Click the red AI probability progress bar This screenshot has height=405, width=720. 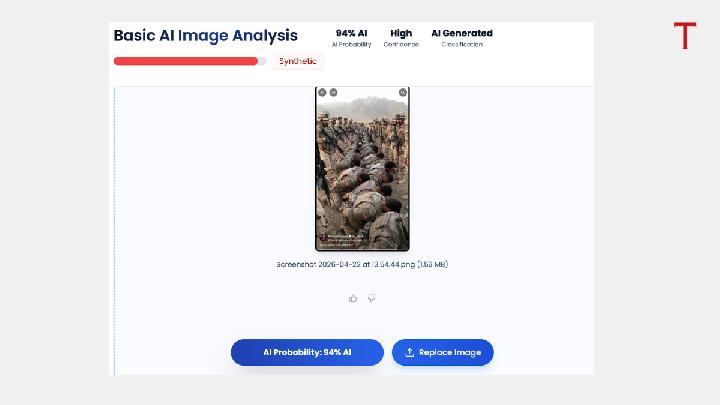pyautogui.click(x=185, y=61)
